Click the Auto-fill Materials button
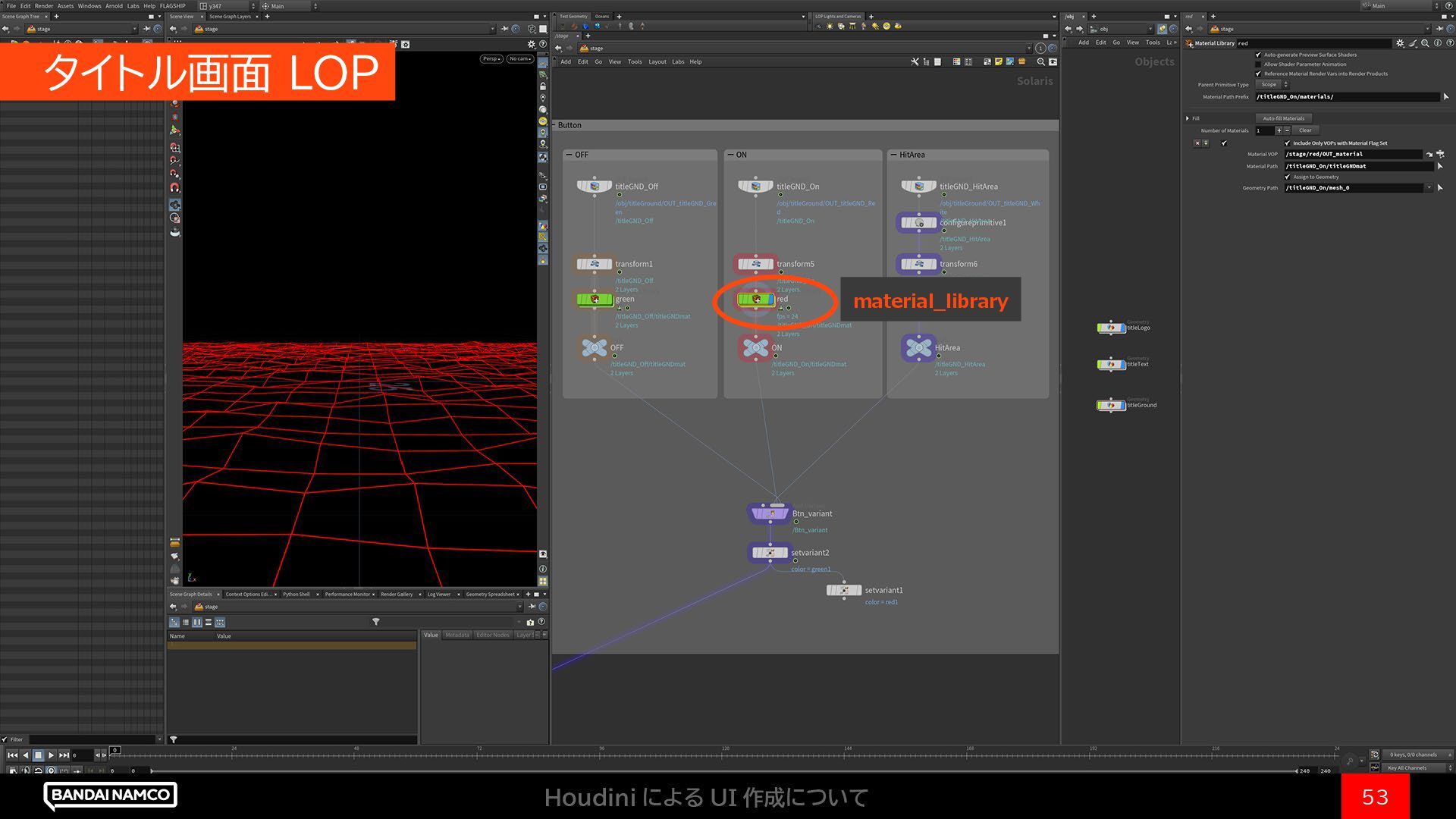 pyautogui.click(x=1283, y=118)
